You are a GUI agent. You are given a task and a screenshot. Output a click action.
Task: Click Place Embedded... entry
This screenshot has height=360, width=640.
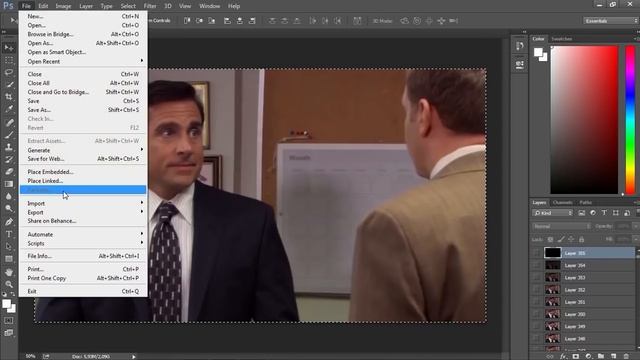coord(83,171)
